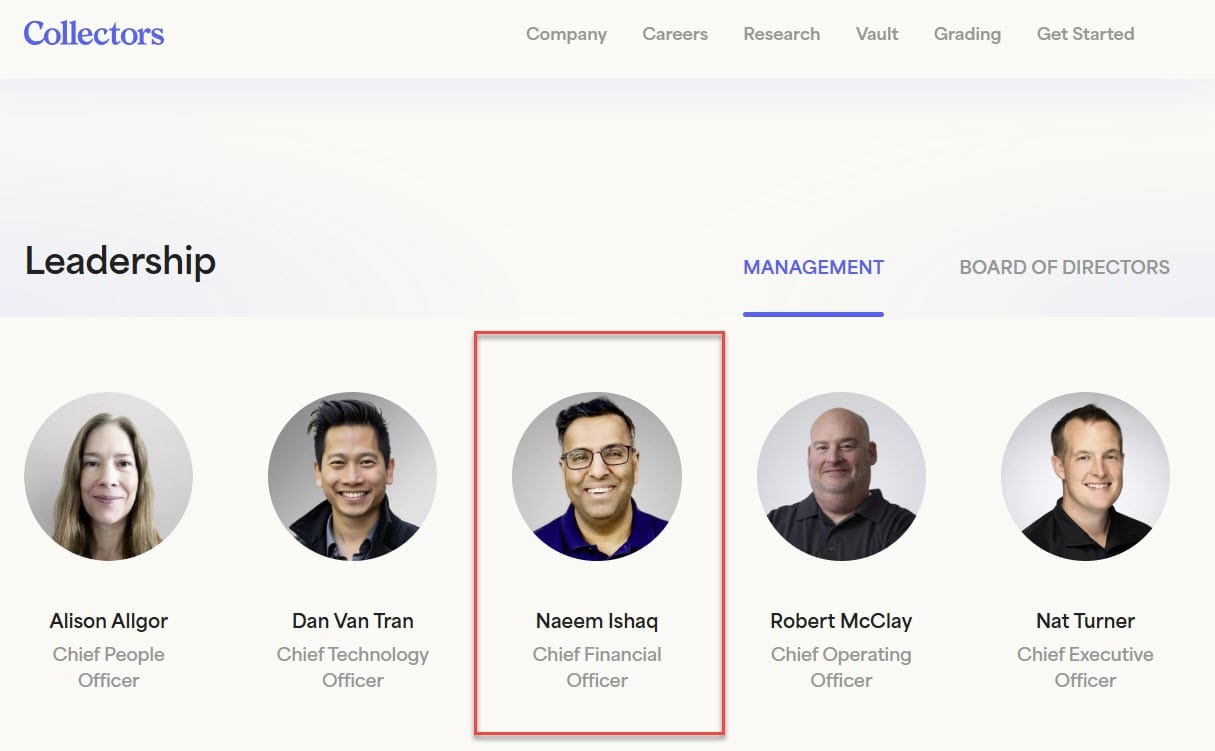Image resolution: width=1215 pixels, height=751 pixels.
Task: Click the Leadership page heading
Action: 120,261
